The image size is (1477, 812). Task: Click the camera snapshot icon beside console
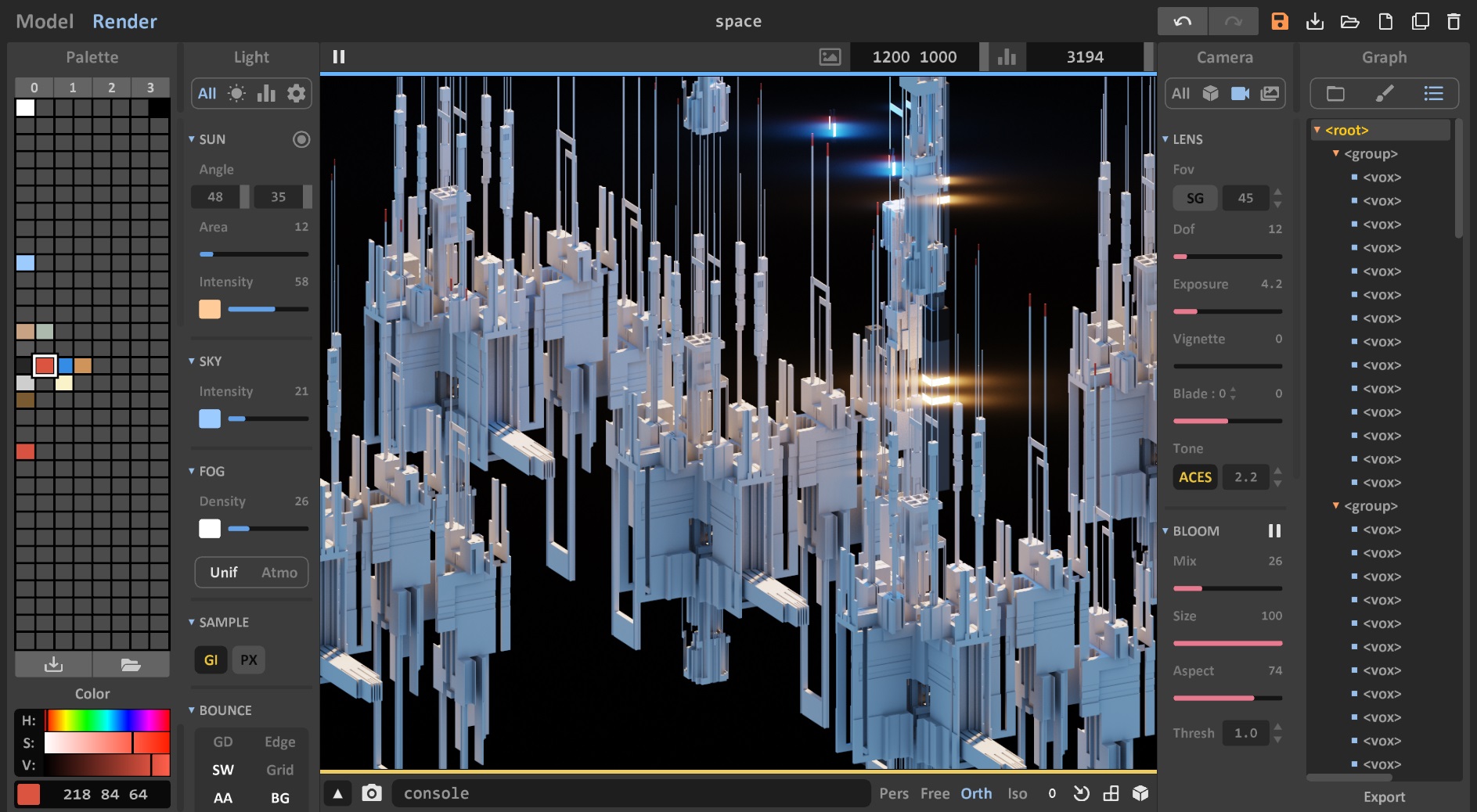pyautogui.click(x=372, y=793)
